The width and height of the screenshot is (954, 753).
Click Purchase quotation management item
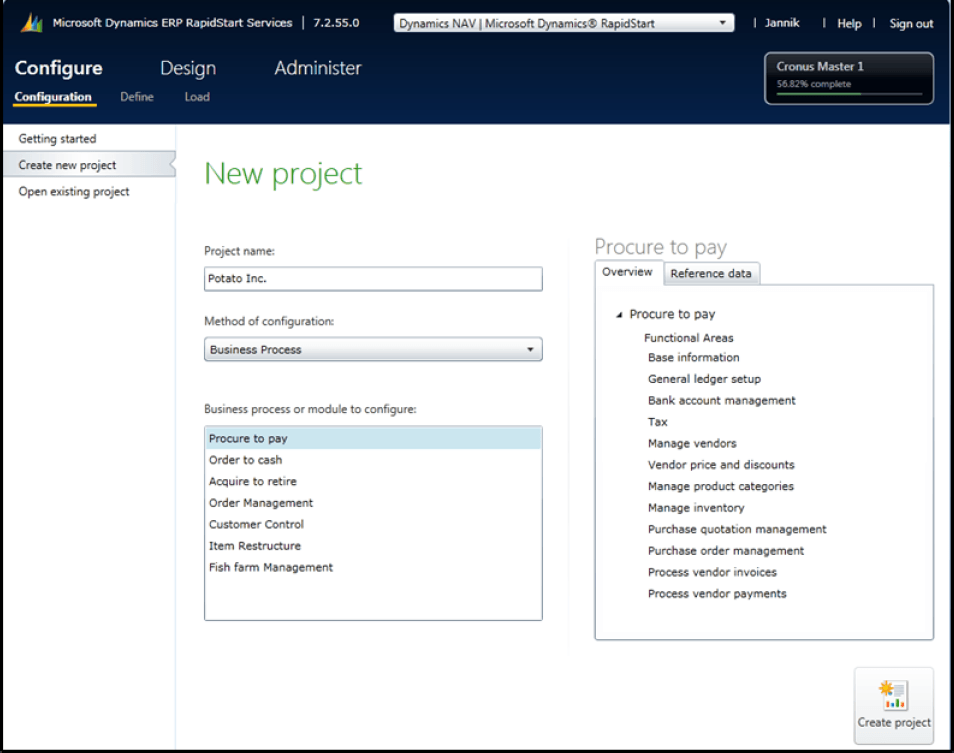pos(737,529)
